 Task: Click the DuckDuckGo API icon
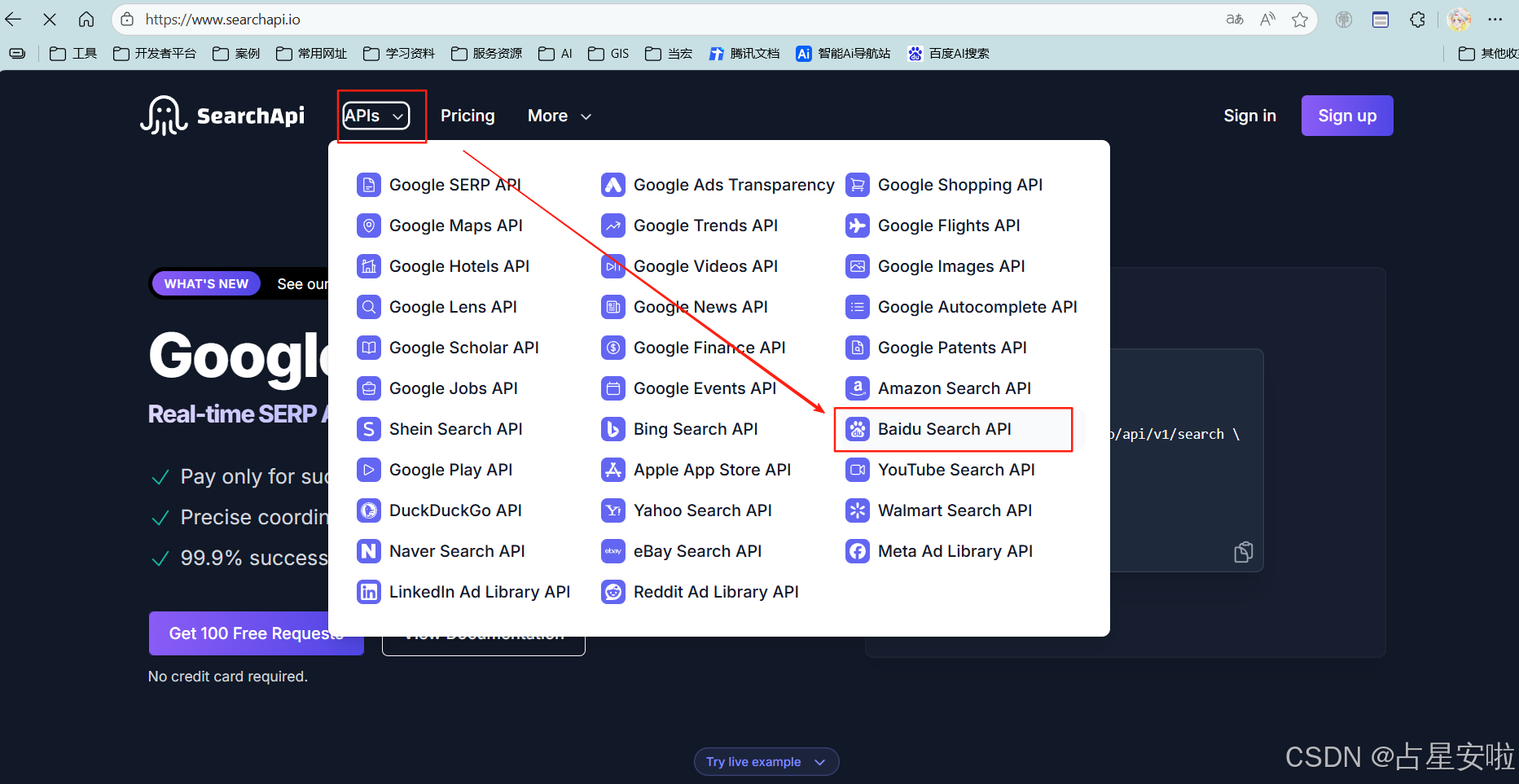tap(369, 510)
